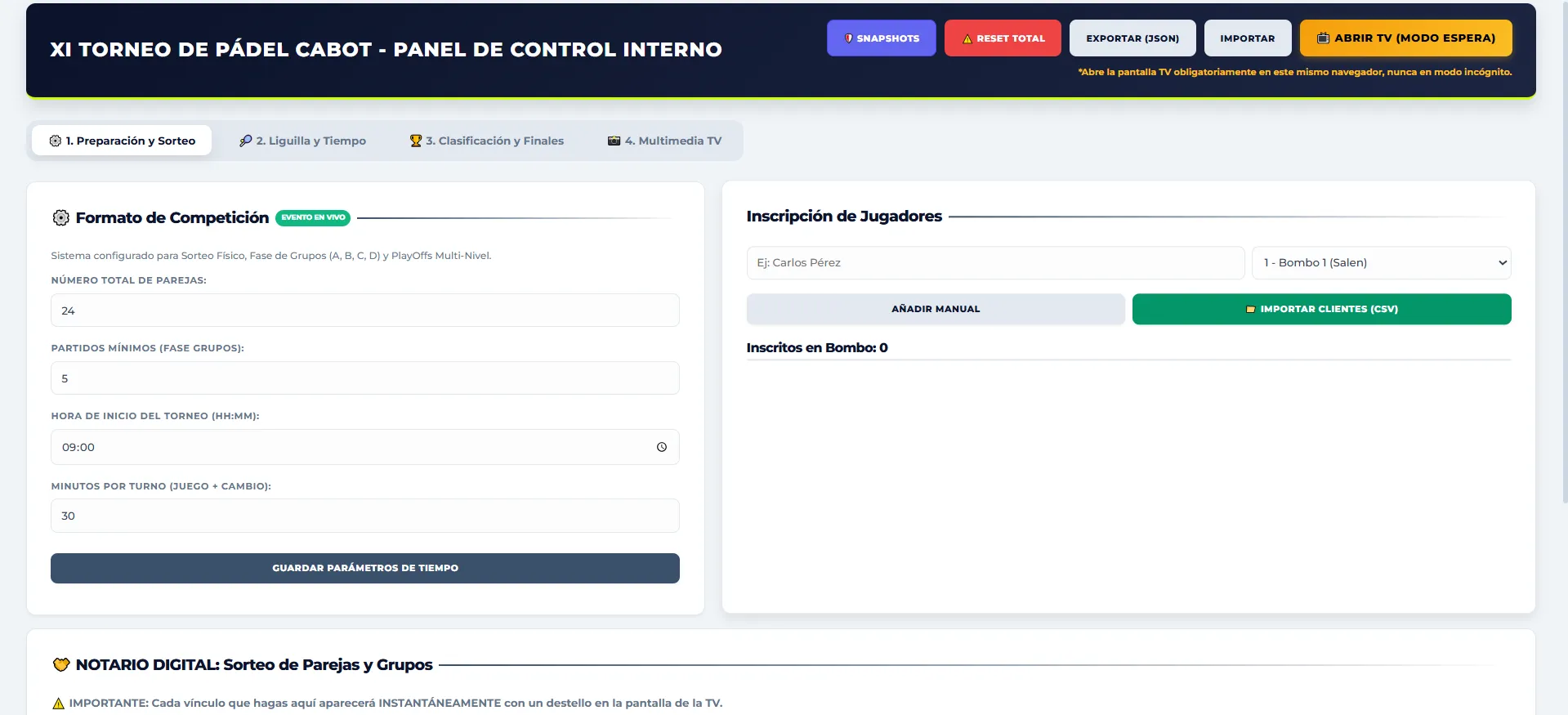Image resolution: width=1568 pixels, height=715 pixels.
Task: Click the Importar button in header
Action: point(1248,38)
